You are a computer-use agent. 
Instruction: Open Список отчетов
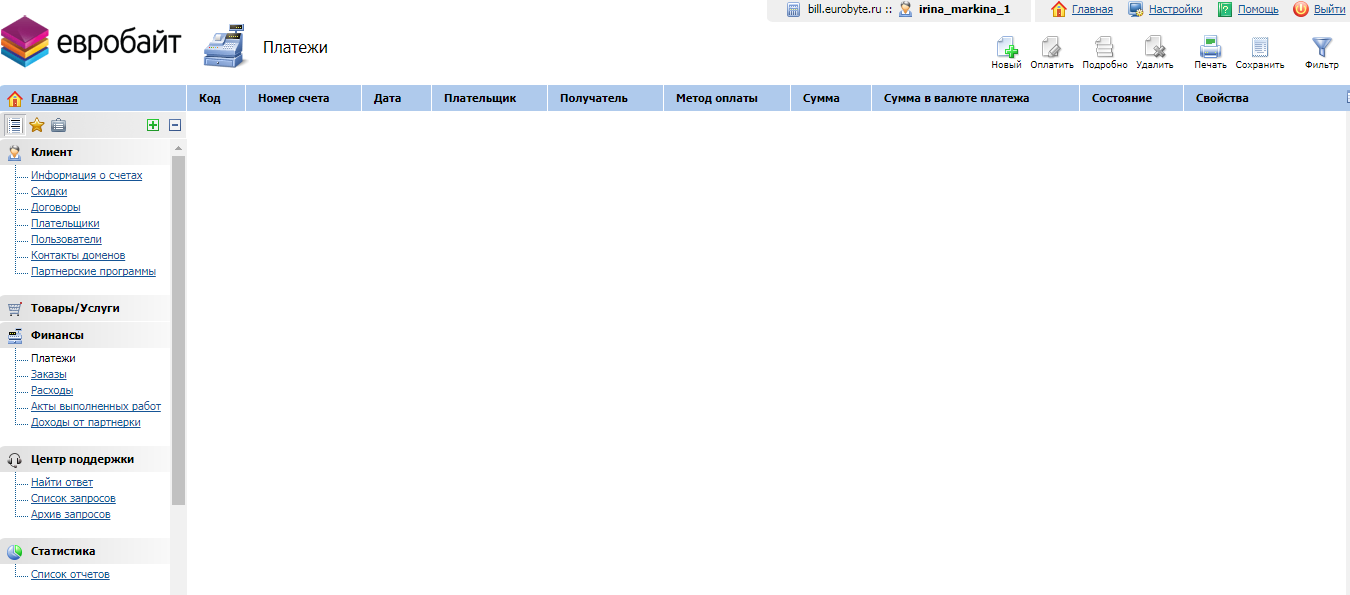click(x=70, y=574)
